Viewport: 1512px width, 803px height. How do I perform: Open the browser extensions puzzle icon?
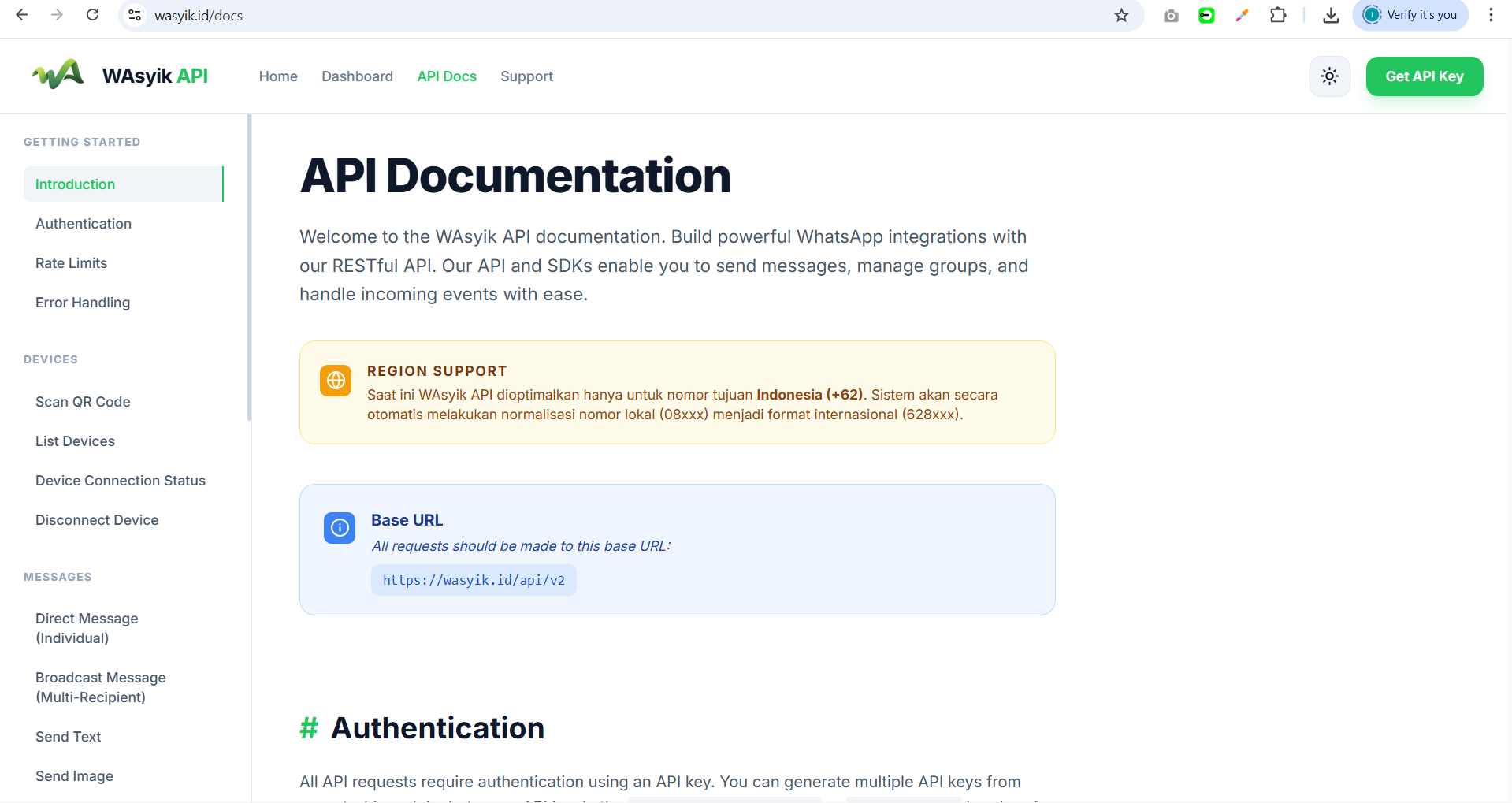pyautogui.click(x=1278, y=15)
